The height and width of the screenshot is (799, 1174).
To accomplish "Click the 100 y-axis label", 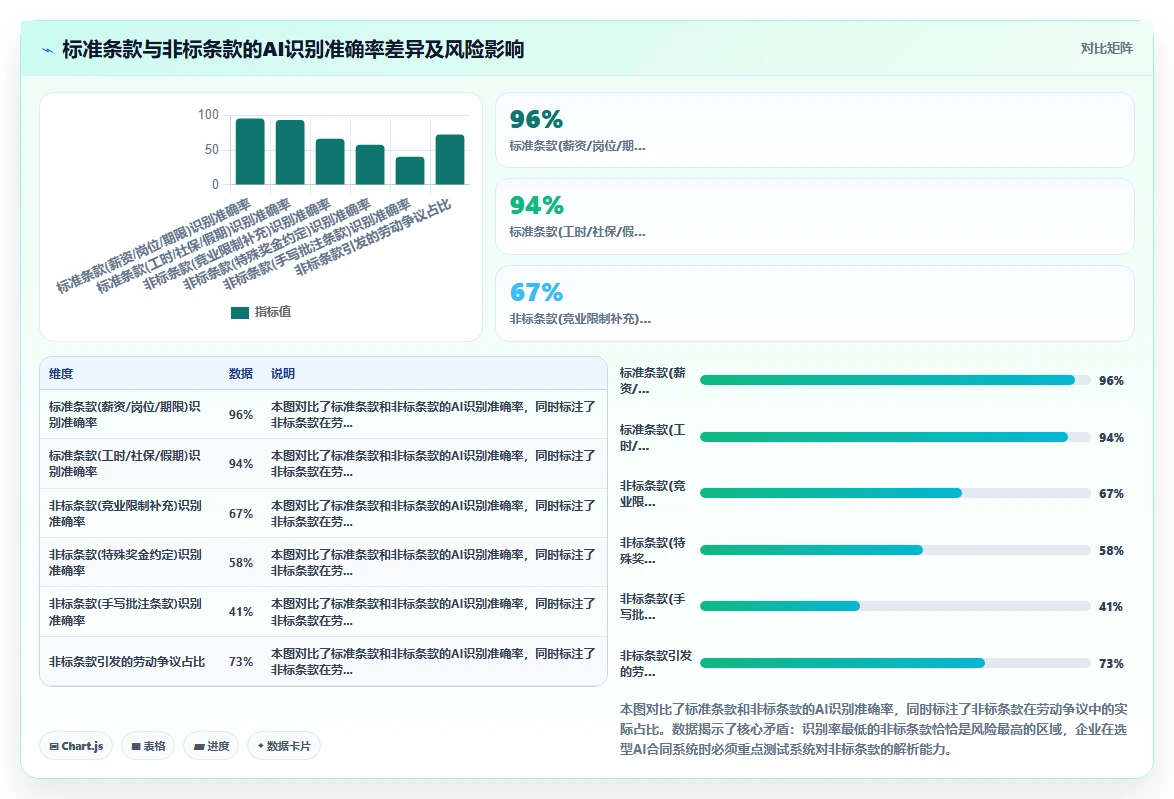I will point(208,115).
